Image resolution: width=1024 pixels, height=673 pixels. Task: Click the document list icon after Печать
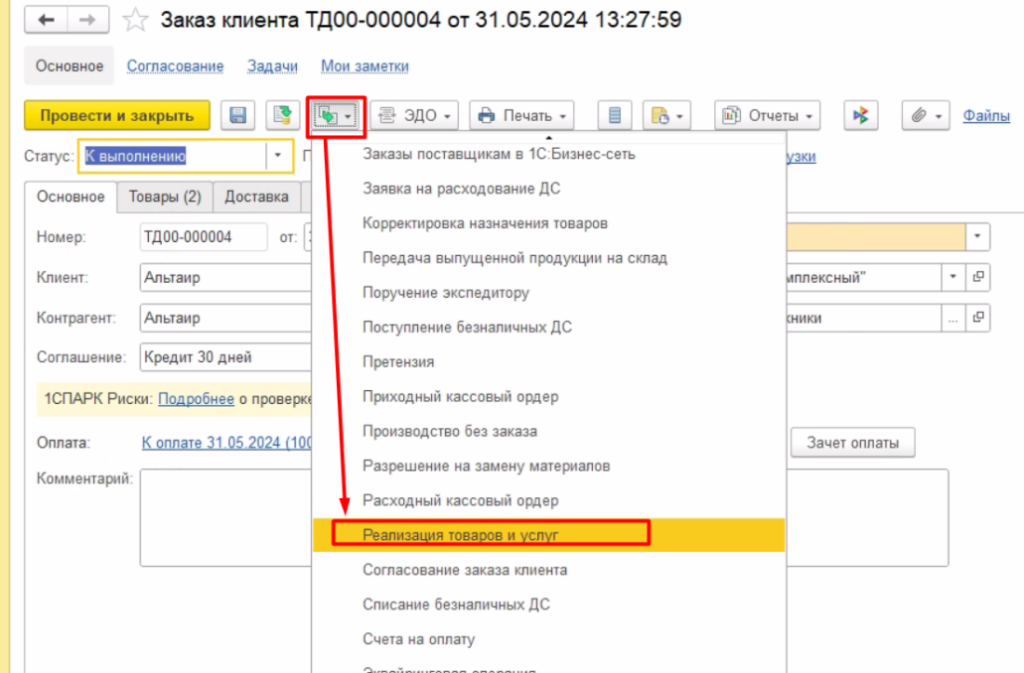click(x=614, y=116)
